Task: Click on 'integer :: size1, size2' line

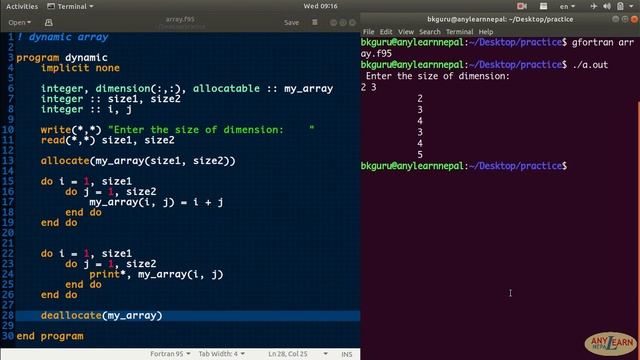Action: tap(110, 99)
